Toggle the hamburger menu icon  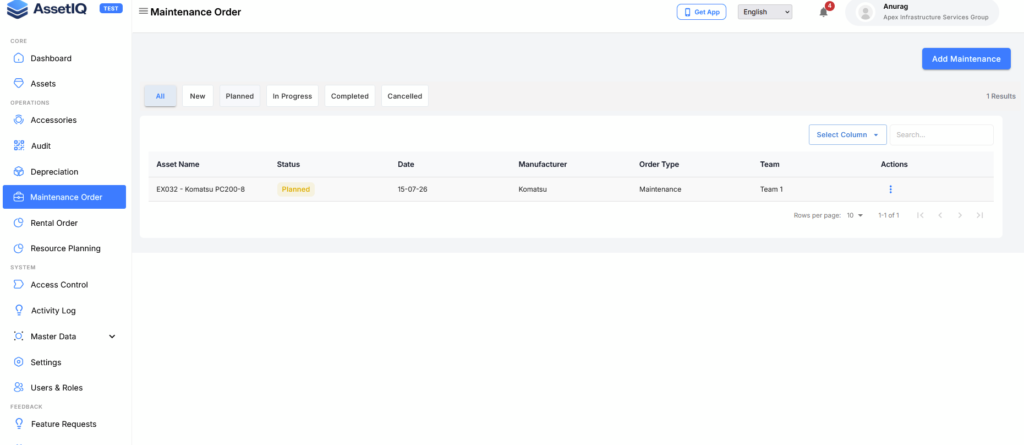[143, 11]
